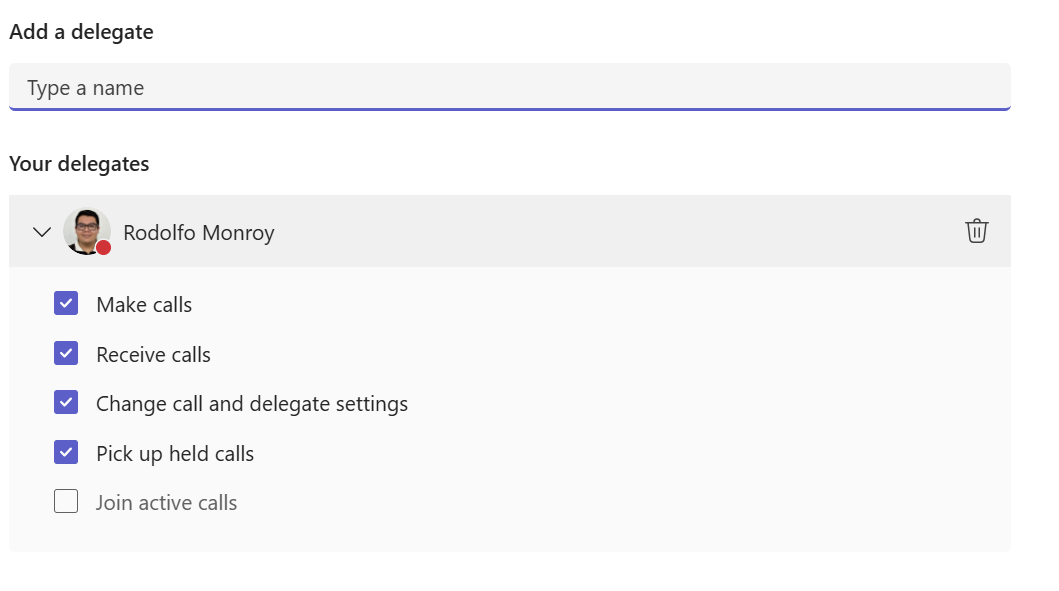This screenshot has height=591, width=1059.
Task: Disable the Change call and delegate settings checkbox
Action: [x=66, y=403]
